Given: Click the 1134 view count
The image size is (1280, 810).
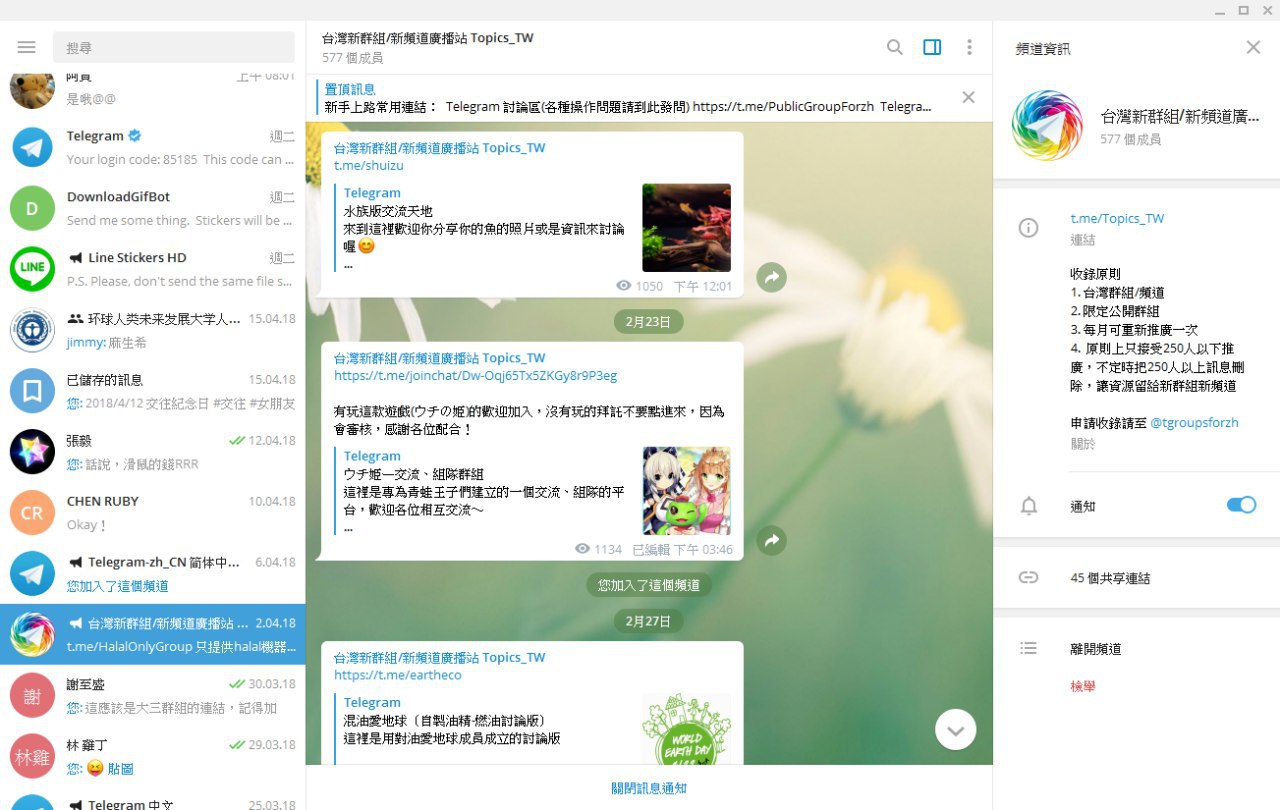Looking at the screenshot, I should point(608,550).
